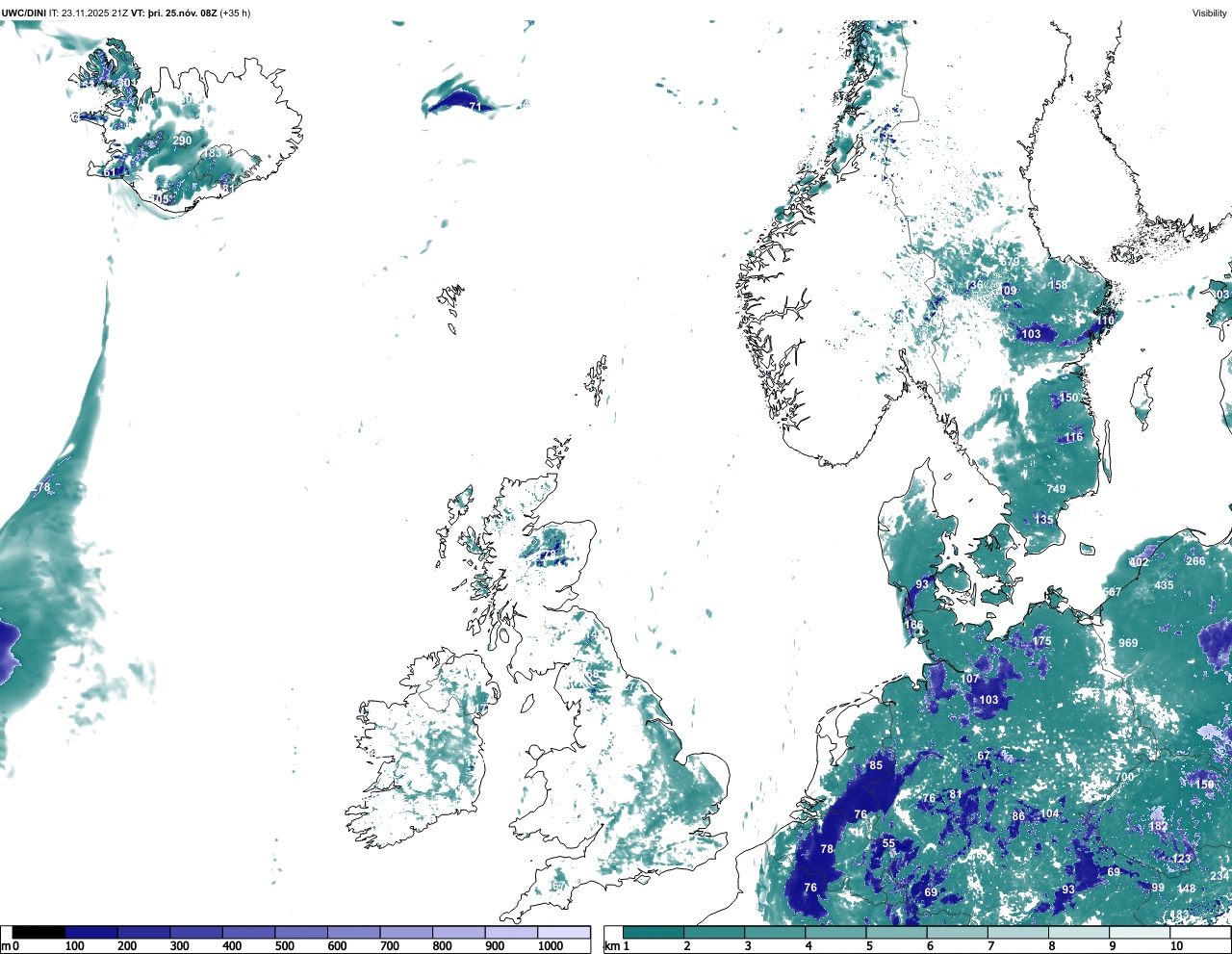The width and height of the screenshot is (1232, 954).
Task: Click the "123" value in the Czech area
Action: [x=1181, y=859]
